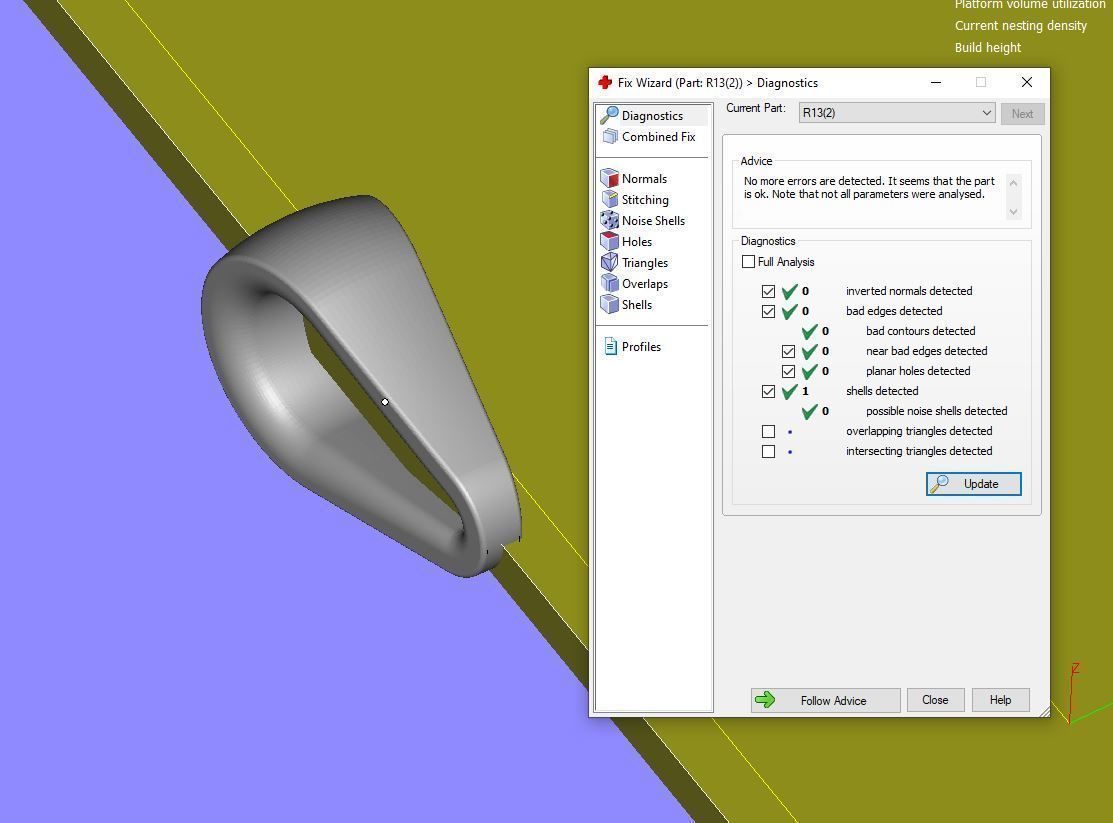The image size is (1113, 823).
Task: Enable overlapping triangles detected checkbox
Action: click(x=768, y=431)
